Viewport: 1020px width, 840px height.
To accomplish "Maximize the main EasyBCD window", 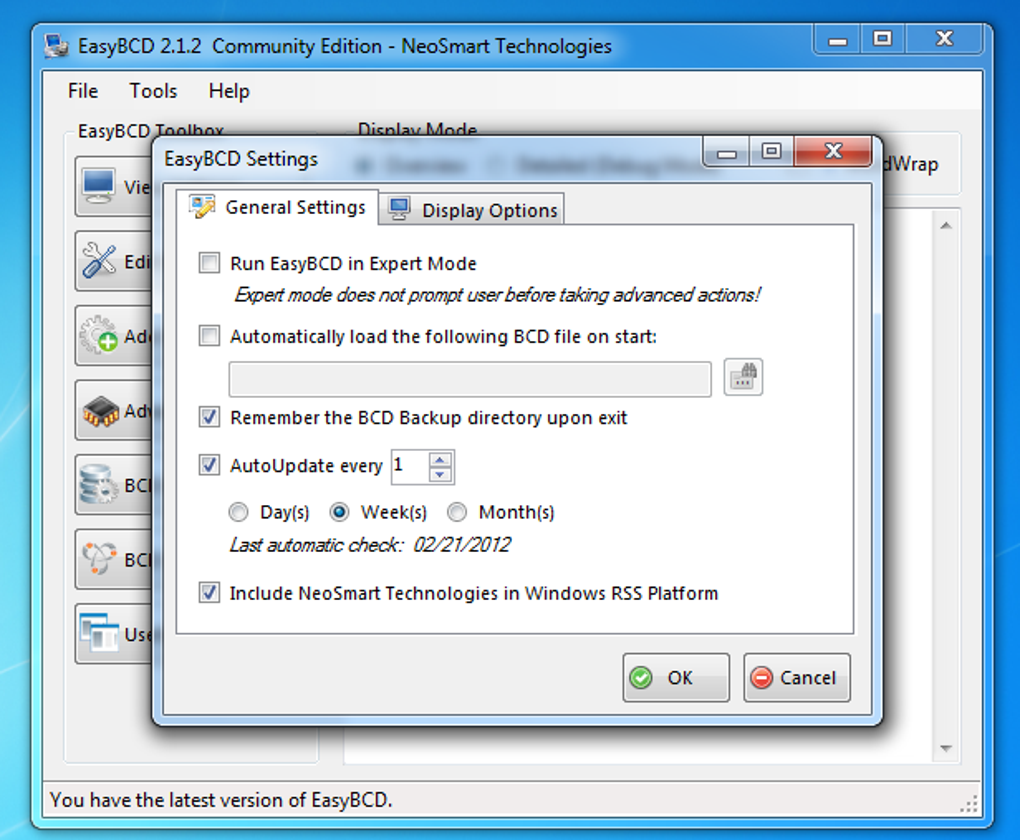I will click(883, 40).
